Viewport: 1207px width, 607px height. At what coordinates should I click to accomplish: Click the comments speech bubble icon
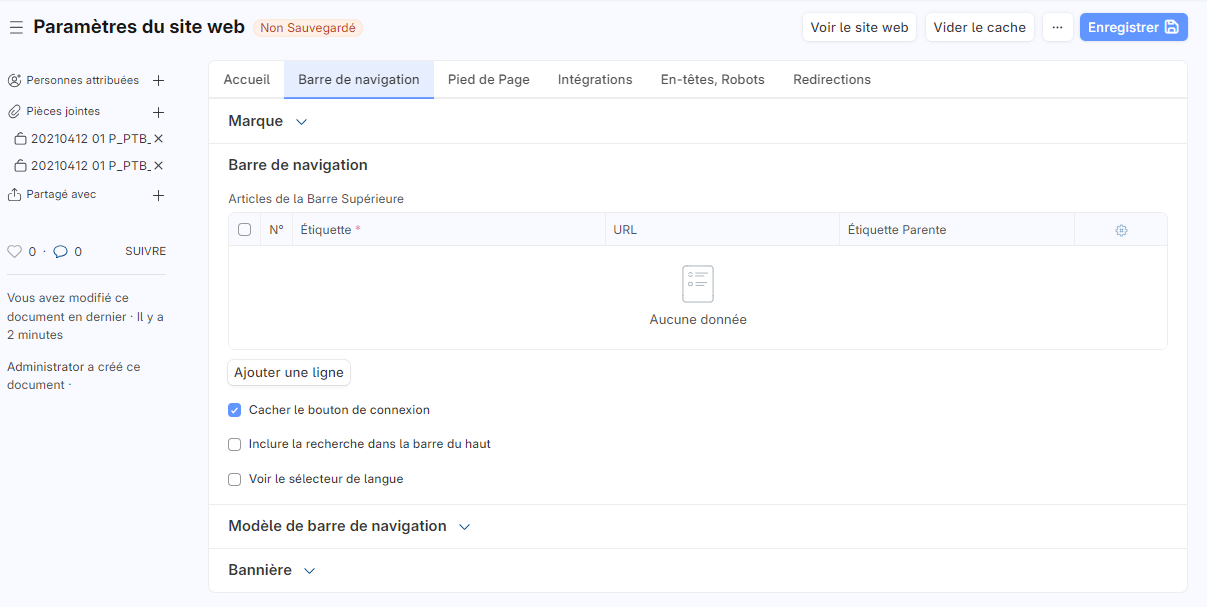click(x=60, y=252)
